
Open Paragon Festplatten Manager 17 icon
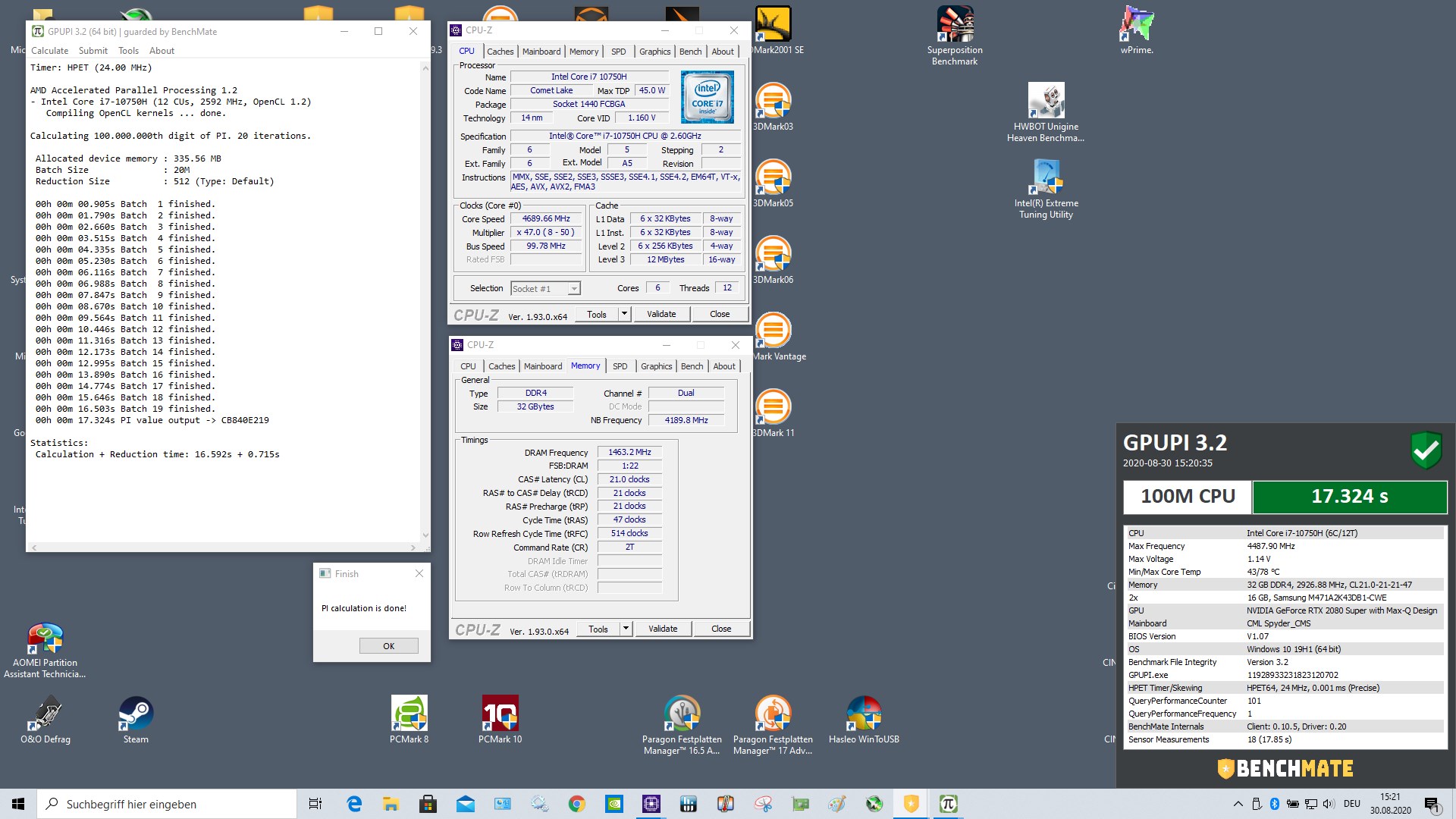pyautogui.click(x=773, y=724)
